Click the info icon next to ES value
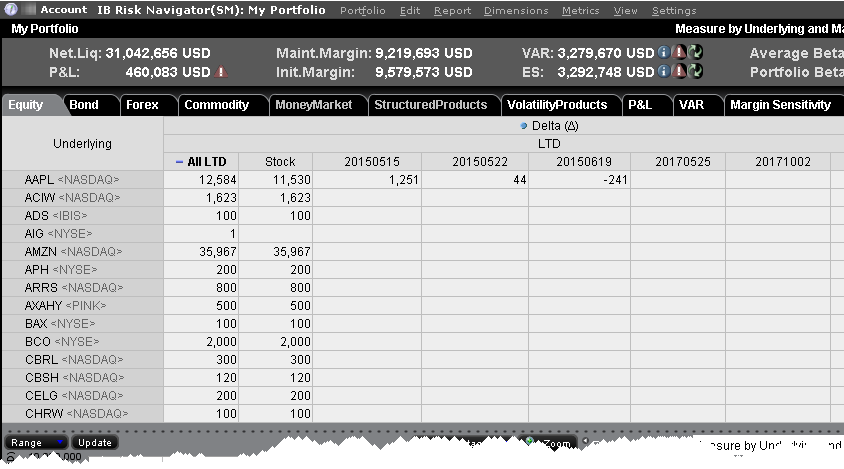The height and width of the screenshot is (469, 844). click(664, 71)
